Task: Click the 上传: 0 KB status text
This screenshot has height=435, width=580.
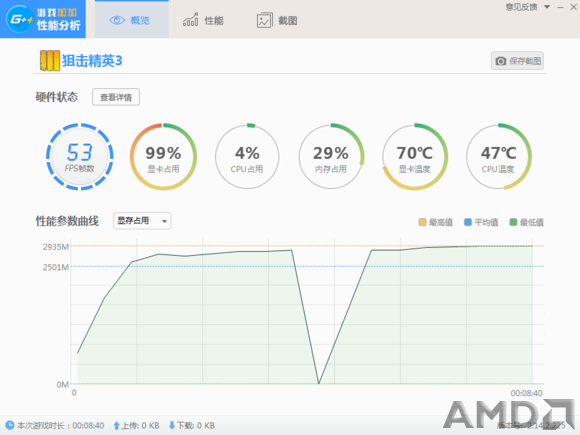Action: pos(141,425)
